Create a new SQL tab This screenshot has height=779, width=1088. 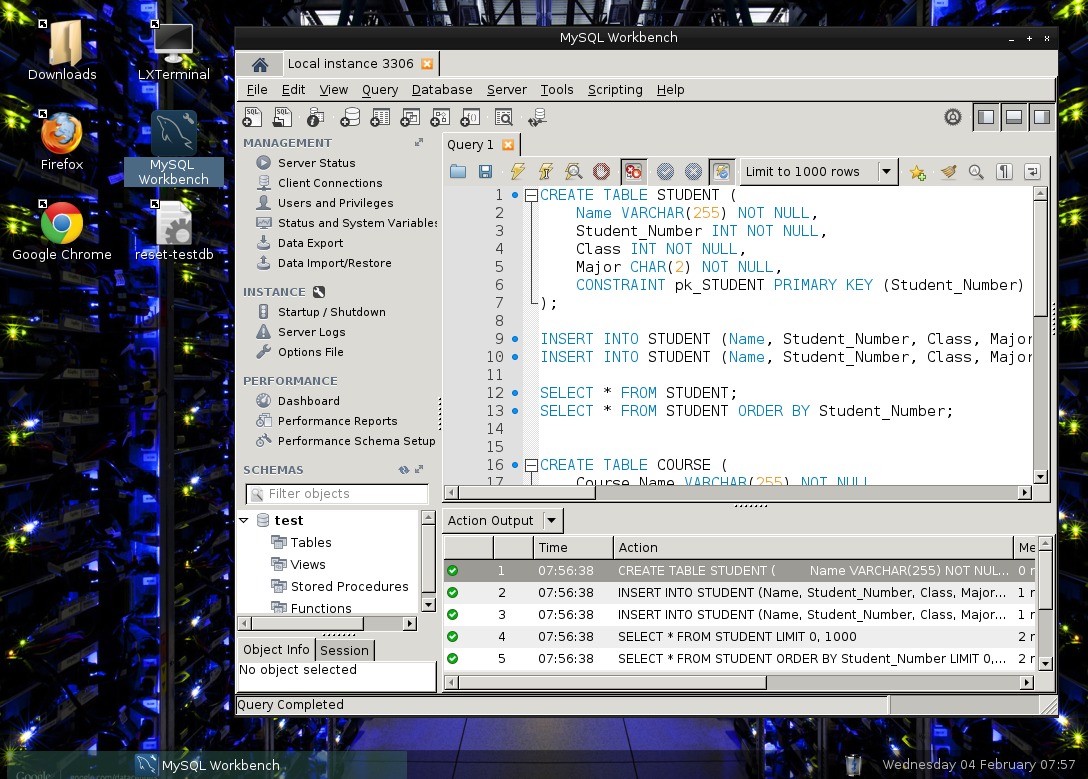click(x=253, y=117)
